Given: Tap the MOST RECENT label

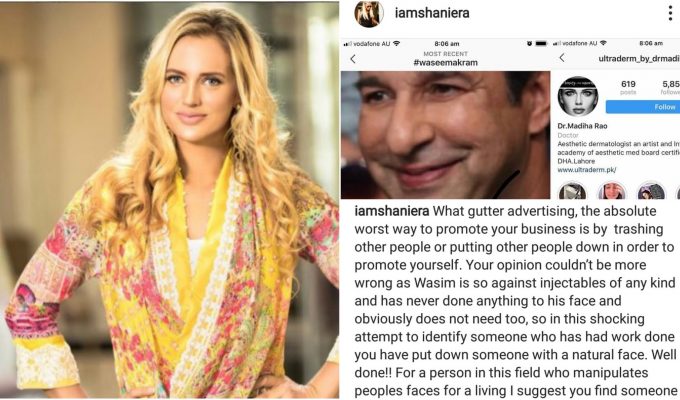Looking at the screenshot, I should 445,54.
